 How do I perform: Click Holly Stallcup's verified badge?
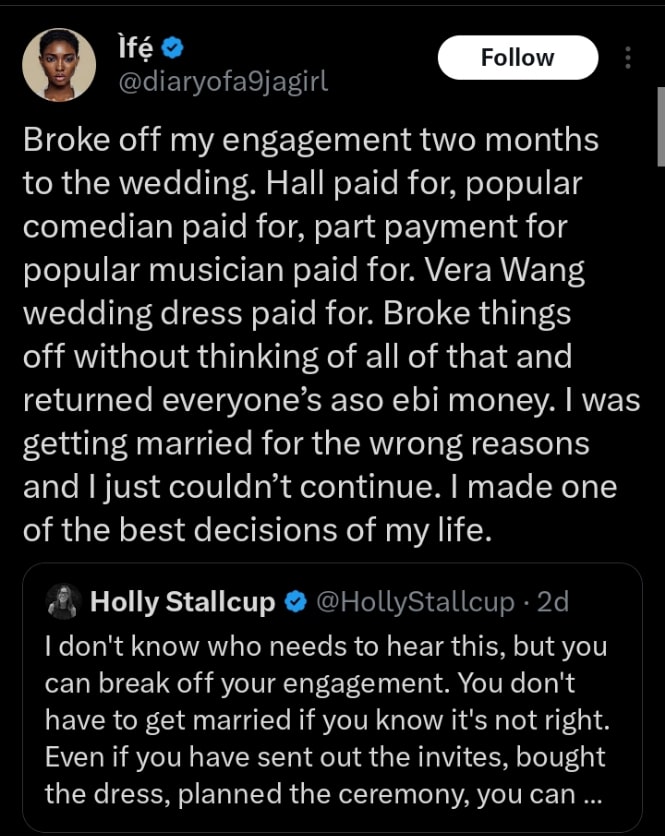click(294, 601)
